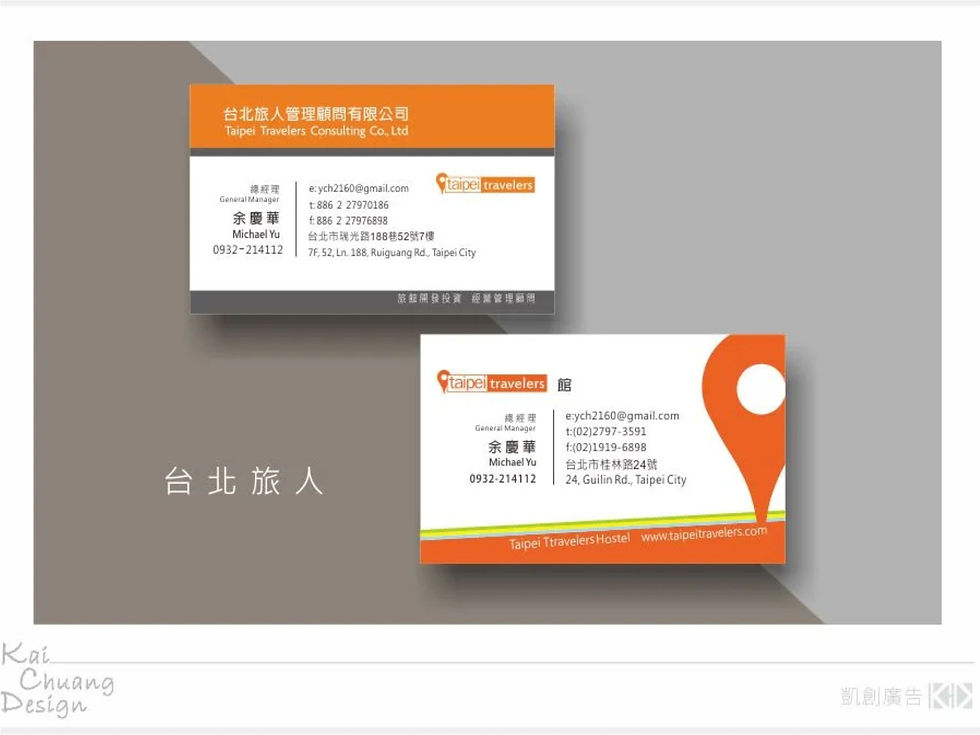Click the taipei travelers logo on the top card
The height and width of the screenshot is (735, 980).
(485, 184)
